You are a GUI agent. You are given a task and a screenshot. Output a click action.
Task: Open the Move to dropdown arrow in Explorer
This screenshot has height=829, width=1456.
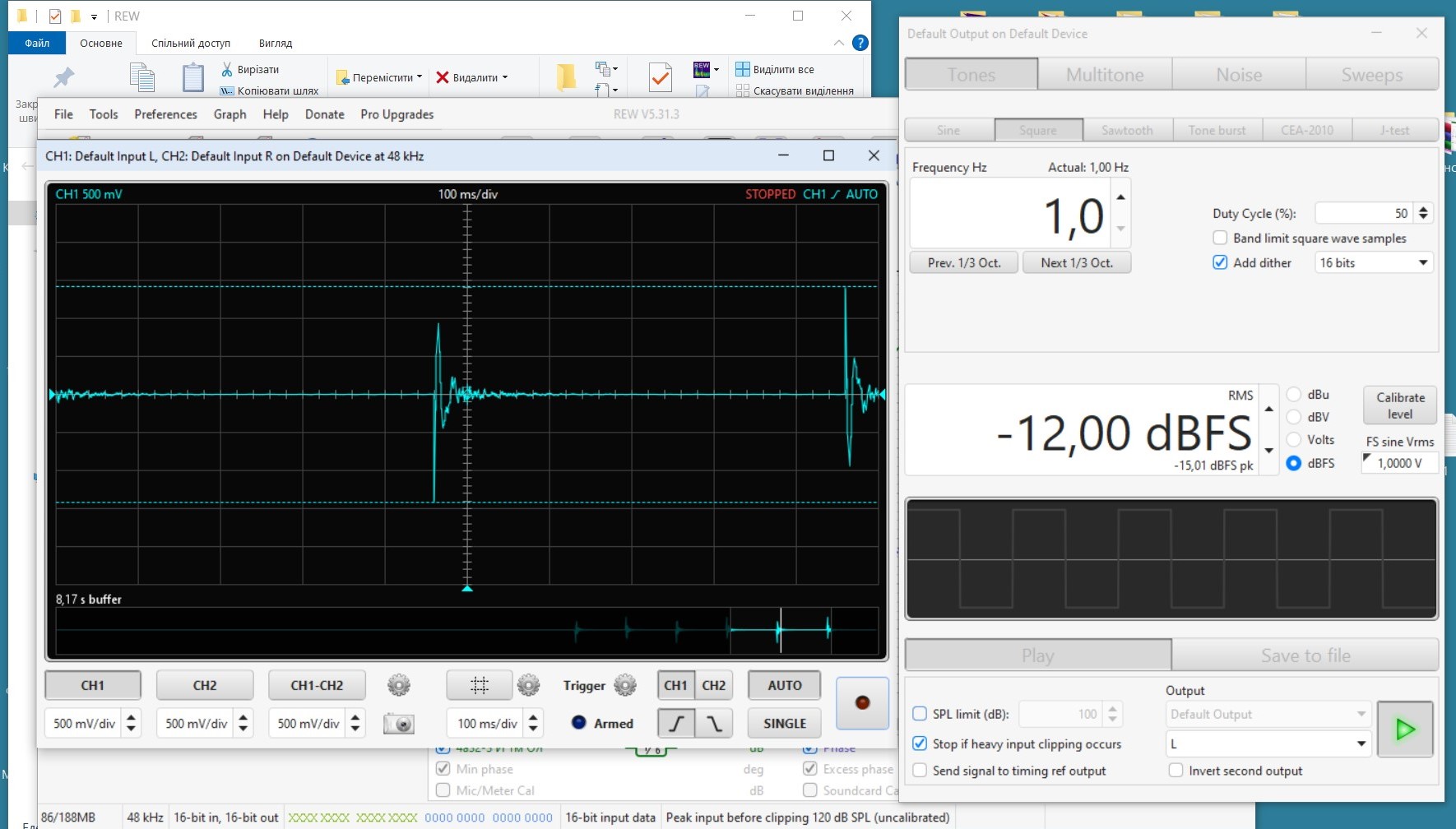[x=420, y=77]
